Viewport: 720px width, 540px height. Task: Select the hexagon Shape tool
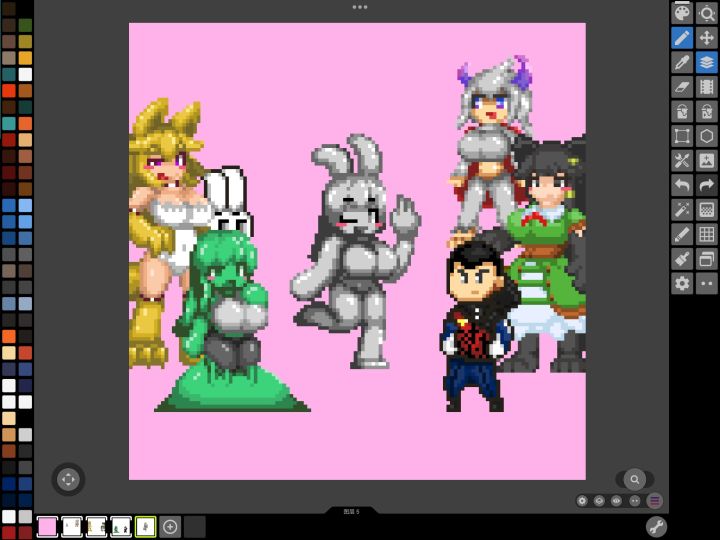706,136
